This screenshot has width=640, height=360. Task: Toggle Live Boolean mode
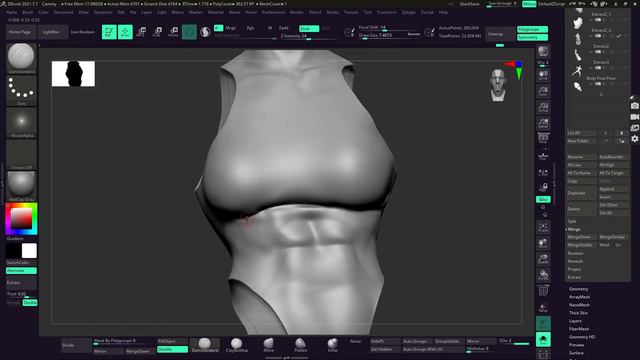pos(82,32)
